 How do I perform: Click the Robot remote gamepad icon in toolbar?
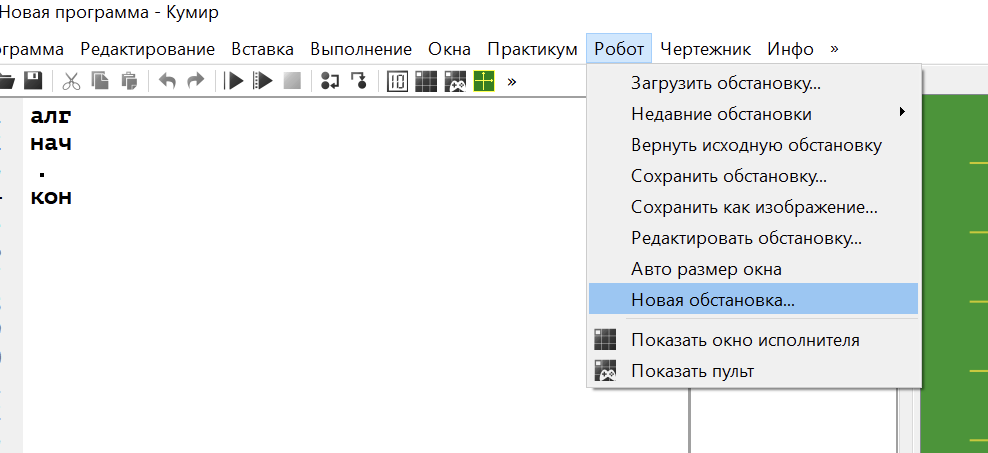tap(455, 81)
